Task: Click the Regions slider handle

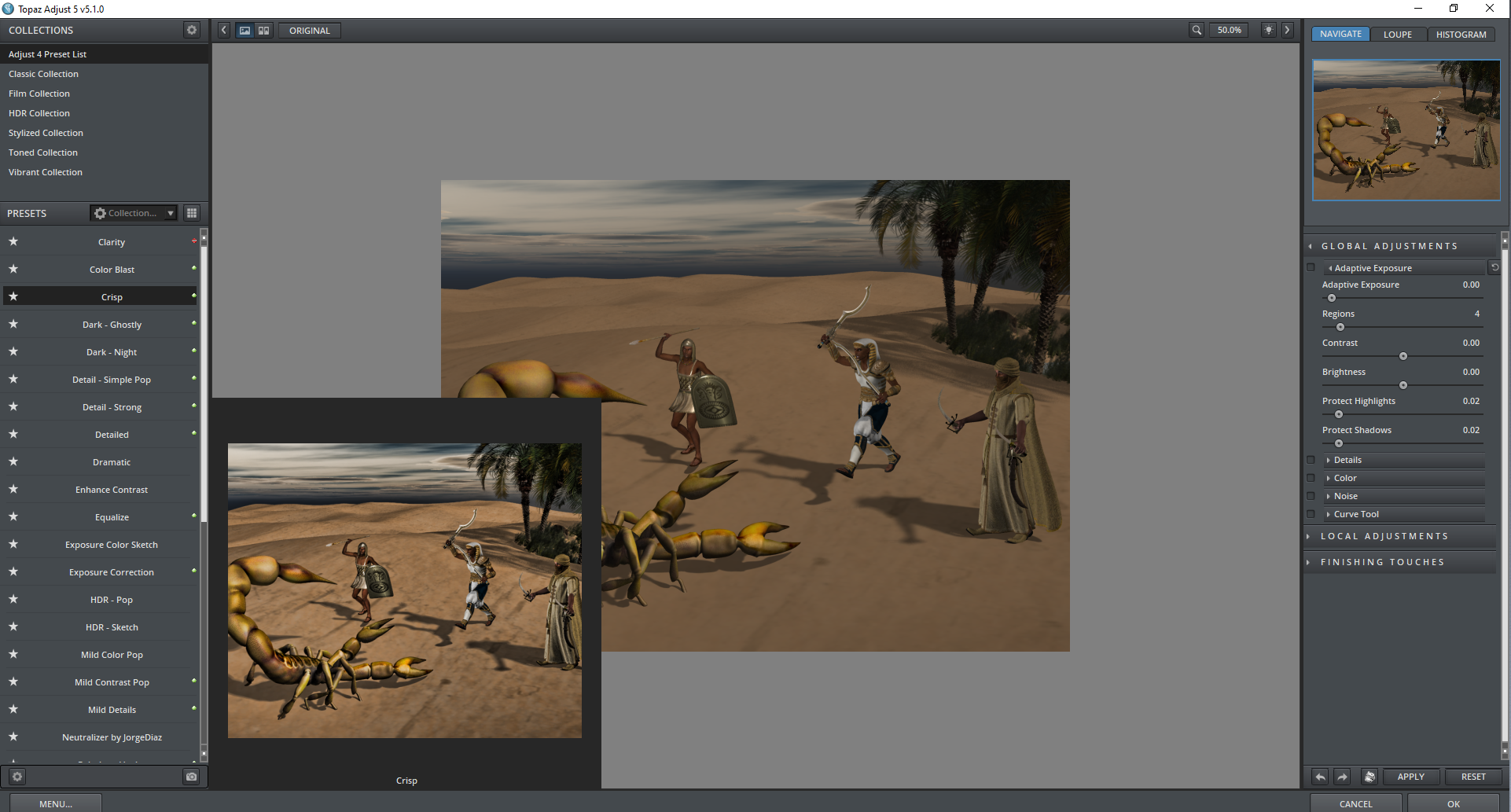Action: (1340, 327)
